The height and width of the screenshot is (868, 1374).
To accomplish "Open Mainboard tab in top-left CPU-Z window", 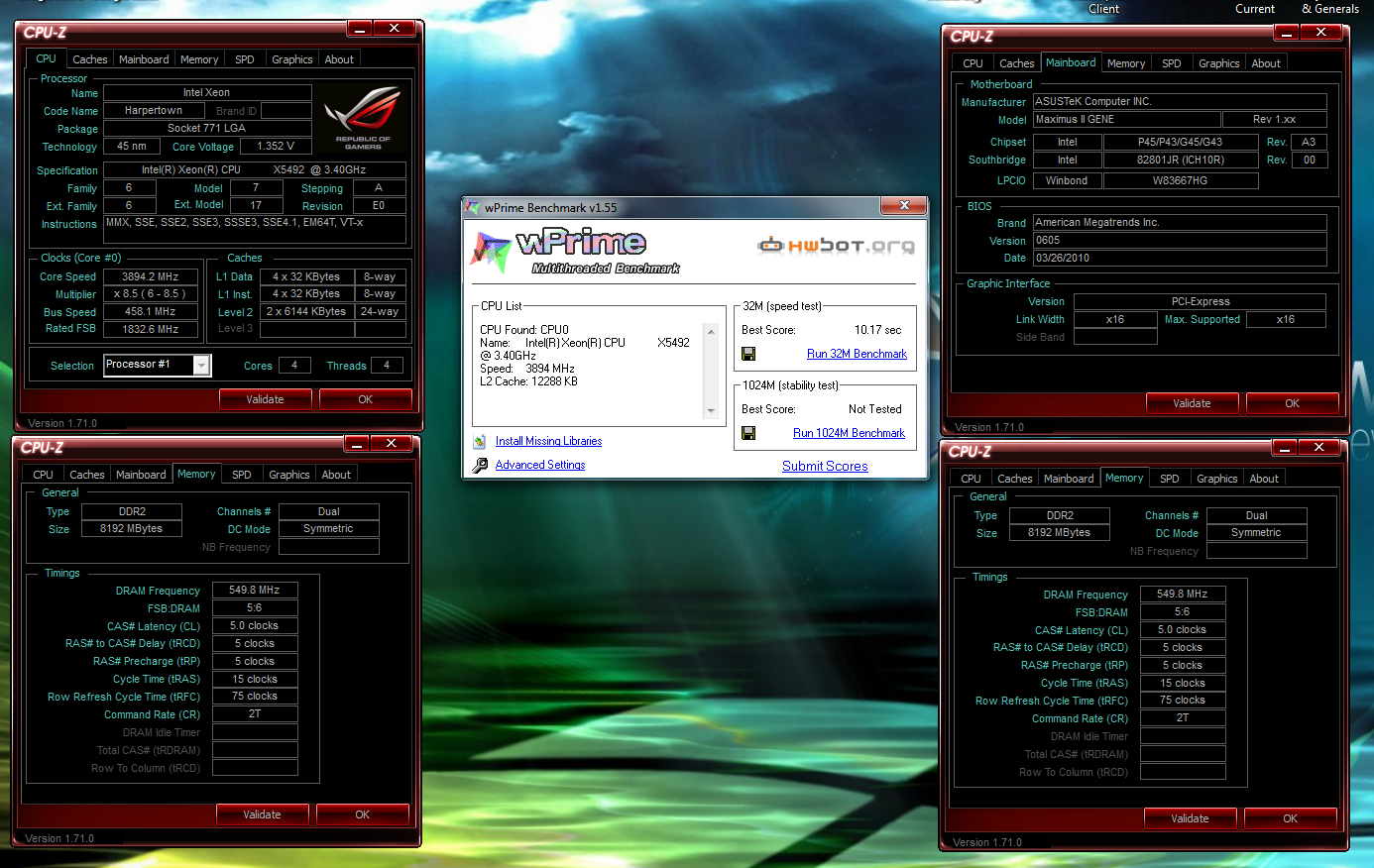I will pyautogui.click(x=144, y=59).
